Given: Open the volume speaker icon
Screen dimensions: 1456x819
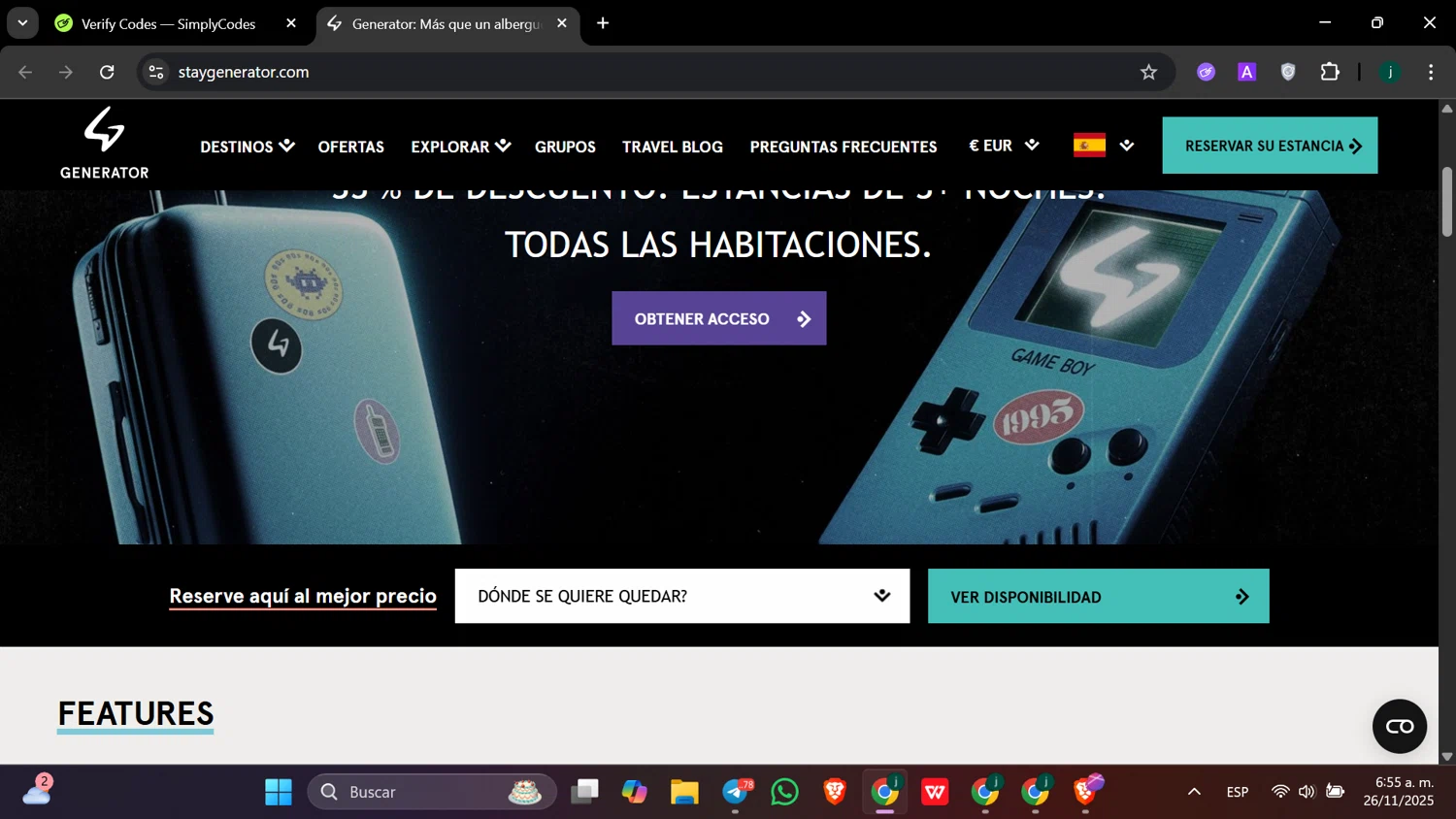Looking at the screenshot, I should (1307, 792).
